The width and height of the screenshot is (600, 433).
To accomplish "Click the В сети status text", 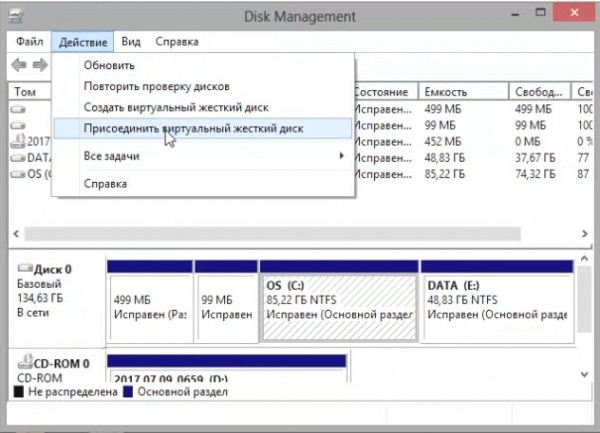I will pyautogui.click(x=33, y=313).
